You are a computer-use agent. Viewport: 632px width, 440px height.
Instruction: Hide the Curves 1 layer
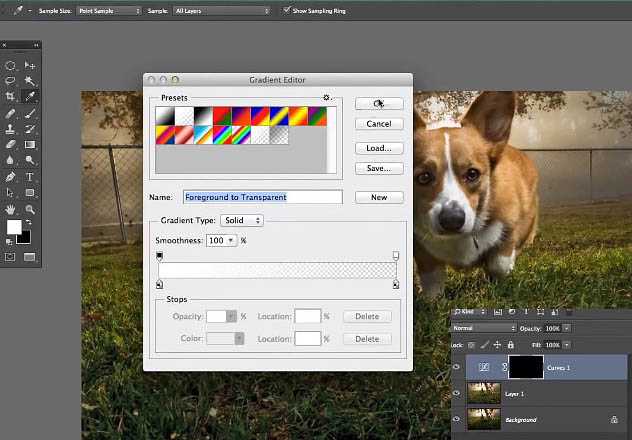(457, 367)
